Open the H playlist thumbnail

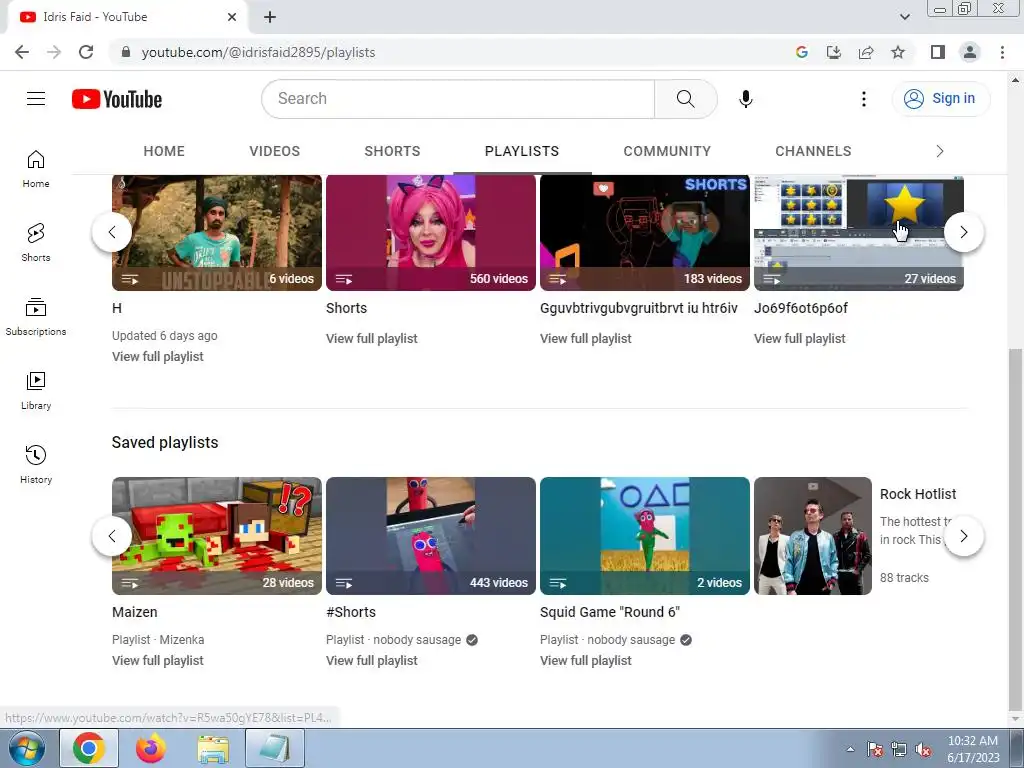pyautogui.click(x=217, y=232)
